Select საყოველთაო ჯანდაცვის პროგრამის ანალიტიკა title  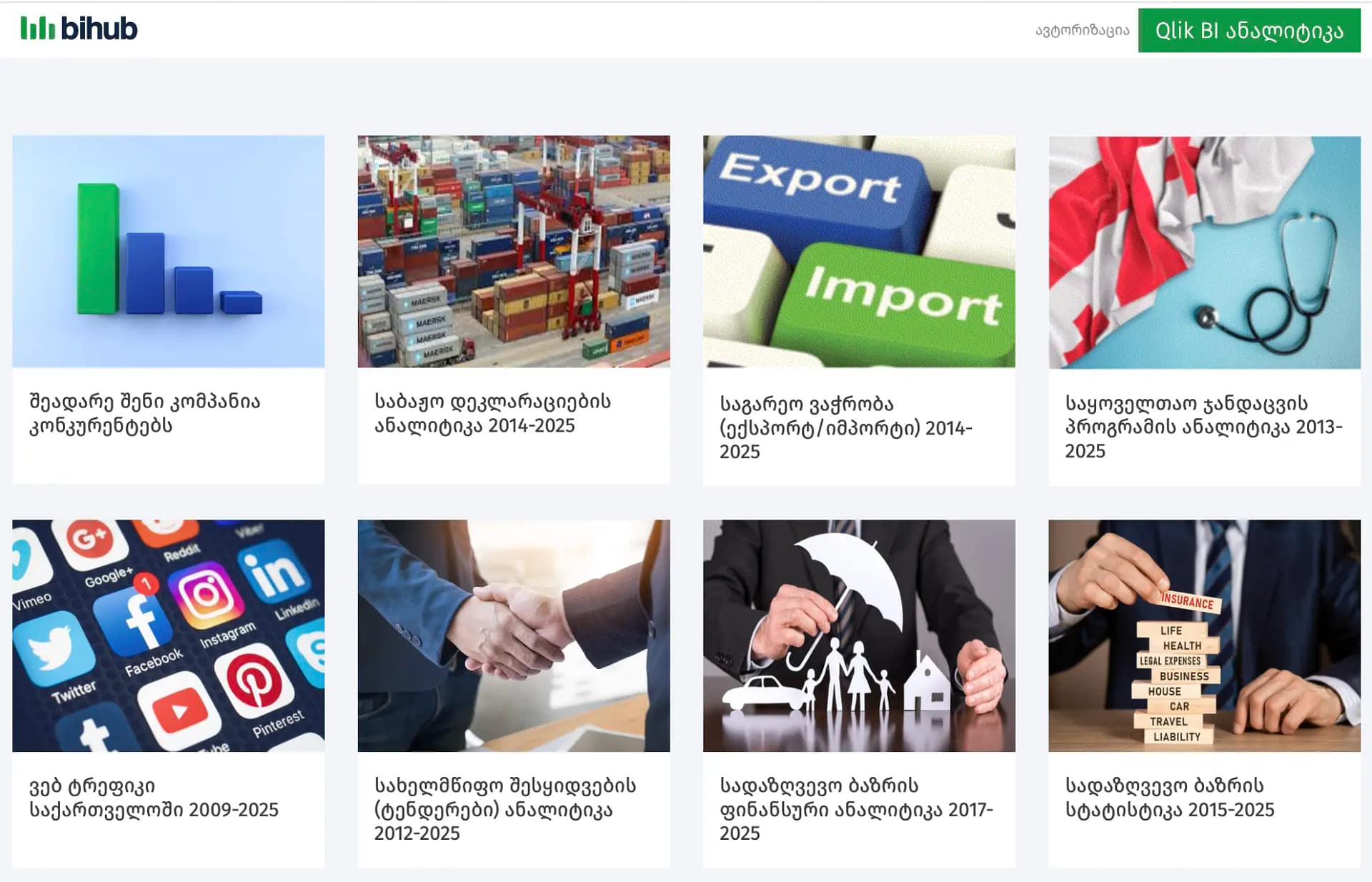click(1204, 427)
